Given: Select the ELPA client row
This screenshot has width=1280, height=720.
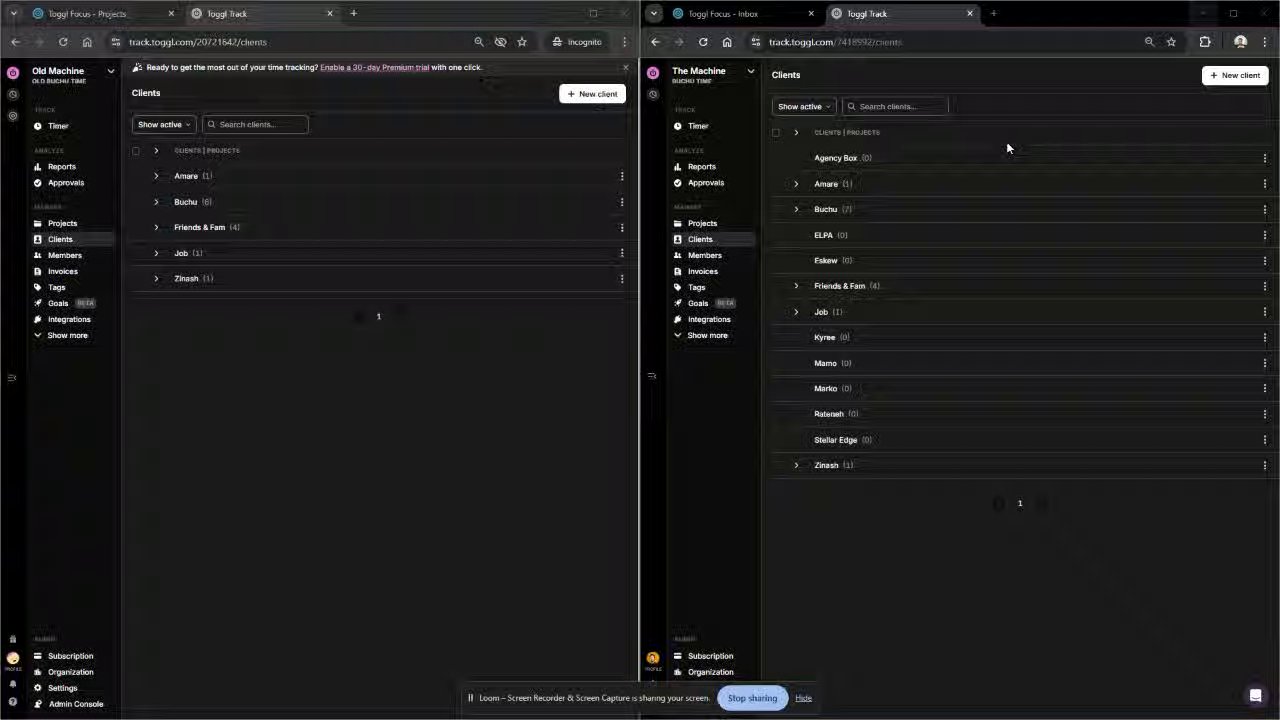Looking at the screenshot, I should coord(1020,235).
